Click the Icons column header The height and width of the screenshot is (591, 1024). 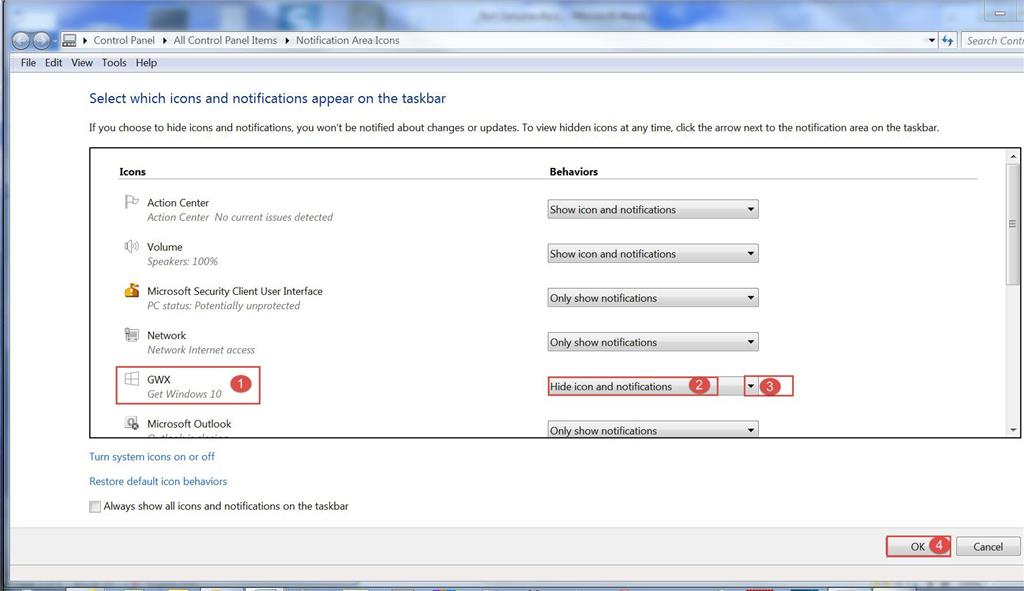(x=132, y=172)
